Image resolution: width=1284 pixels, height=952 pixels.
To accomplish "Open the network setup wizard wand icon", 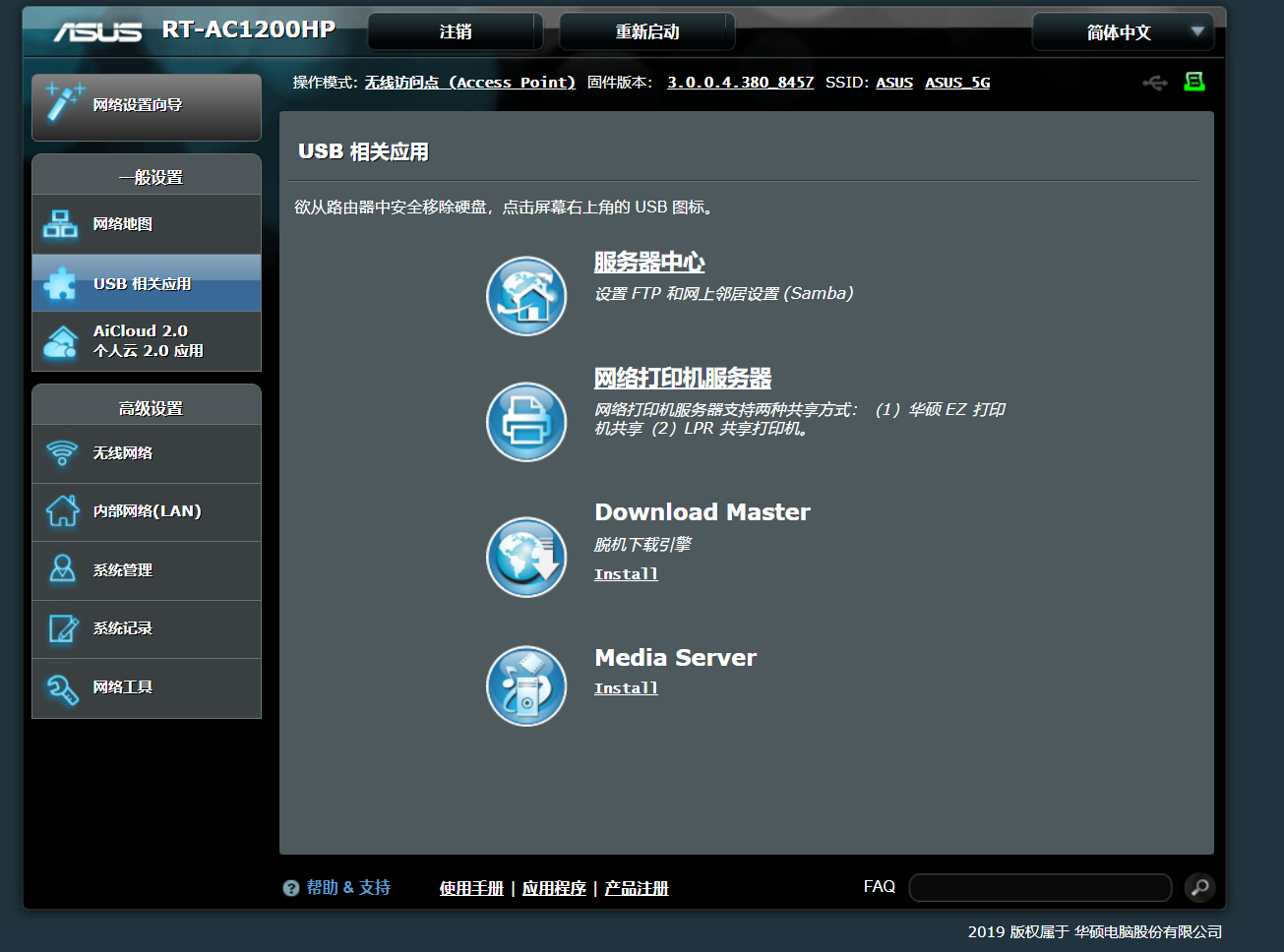I will click(x=64, y=103).
